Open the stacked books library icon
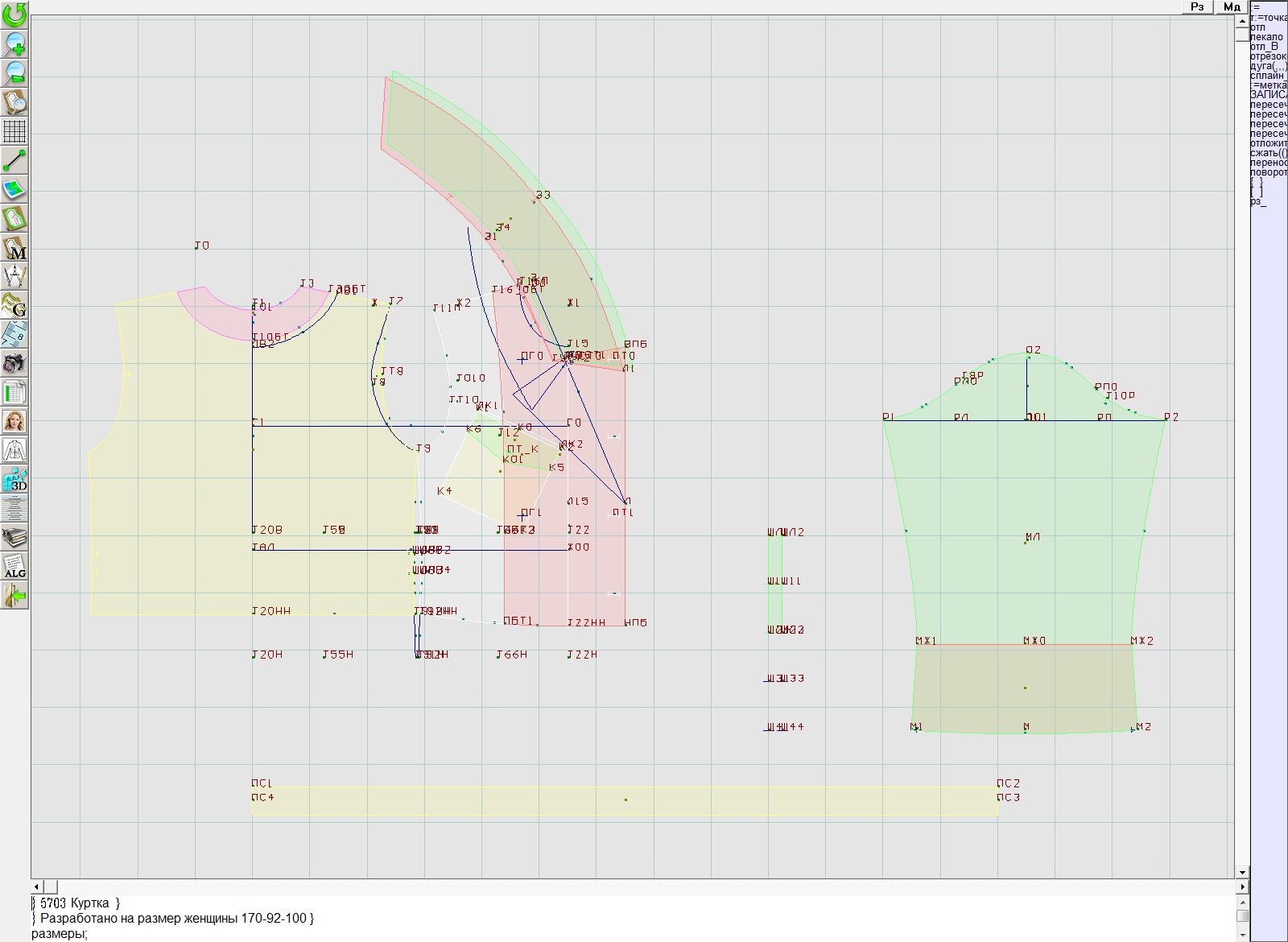The image size is (1288, 942). [x=14, y=537]
